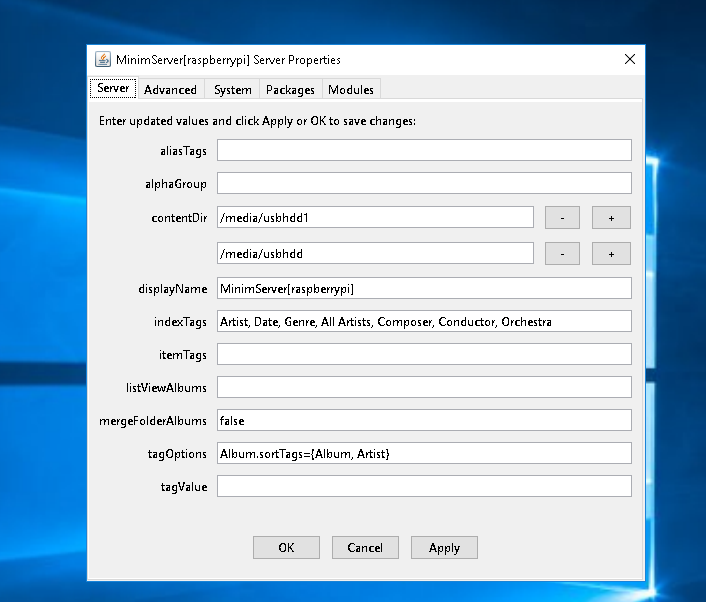Open the System tab
Screen dimensions: 709x603
coord(233,90)
